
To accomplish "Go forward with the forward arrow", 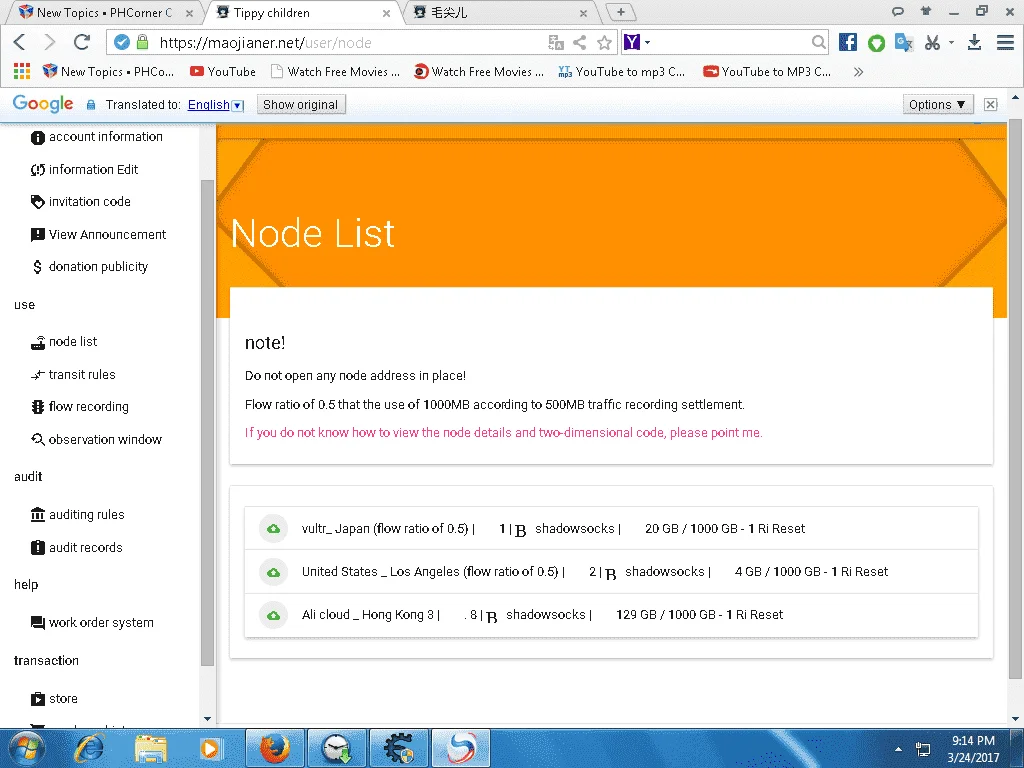I will pyautogui.click(x=50, y=42).
